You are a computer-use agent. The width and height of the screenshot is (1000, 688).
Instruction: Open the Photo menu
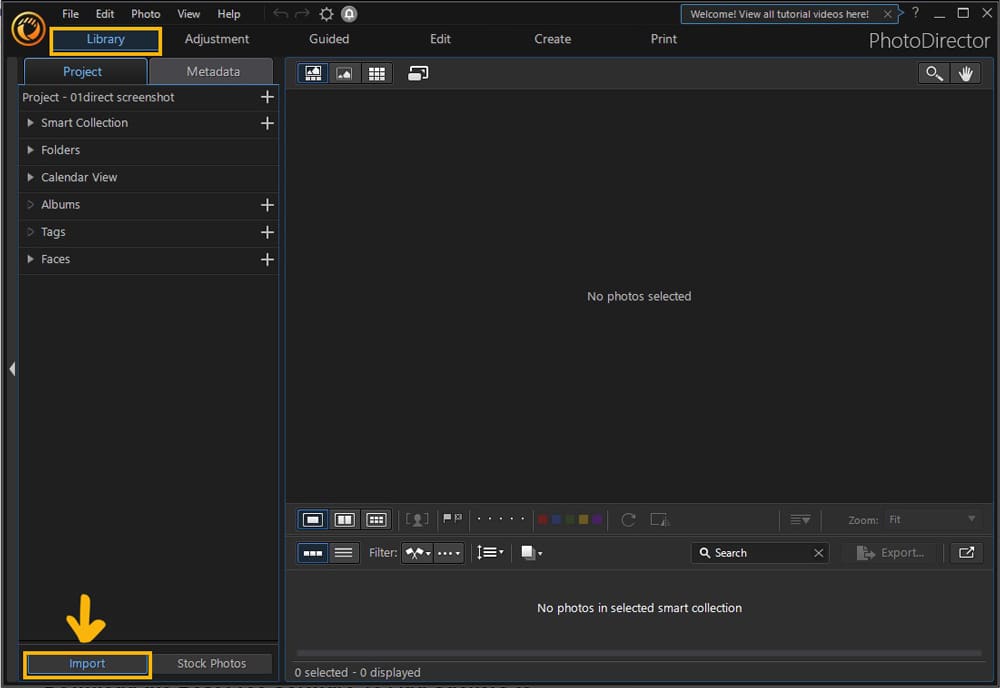(x=145, y=13)
